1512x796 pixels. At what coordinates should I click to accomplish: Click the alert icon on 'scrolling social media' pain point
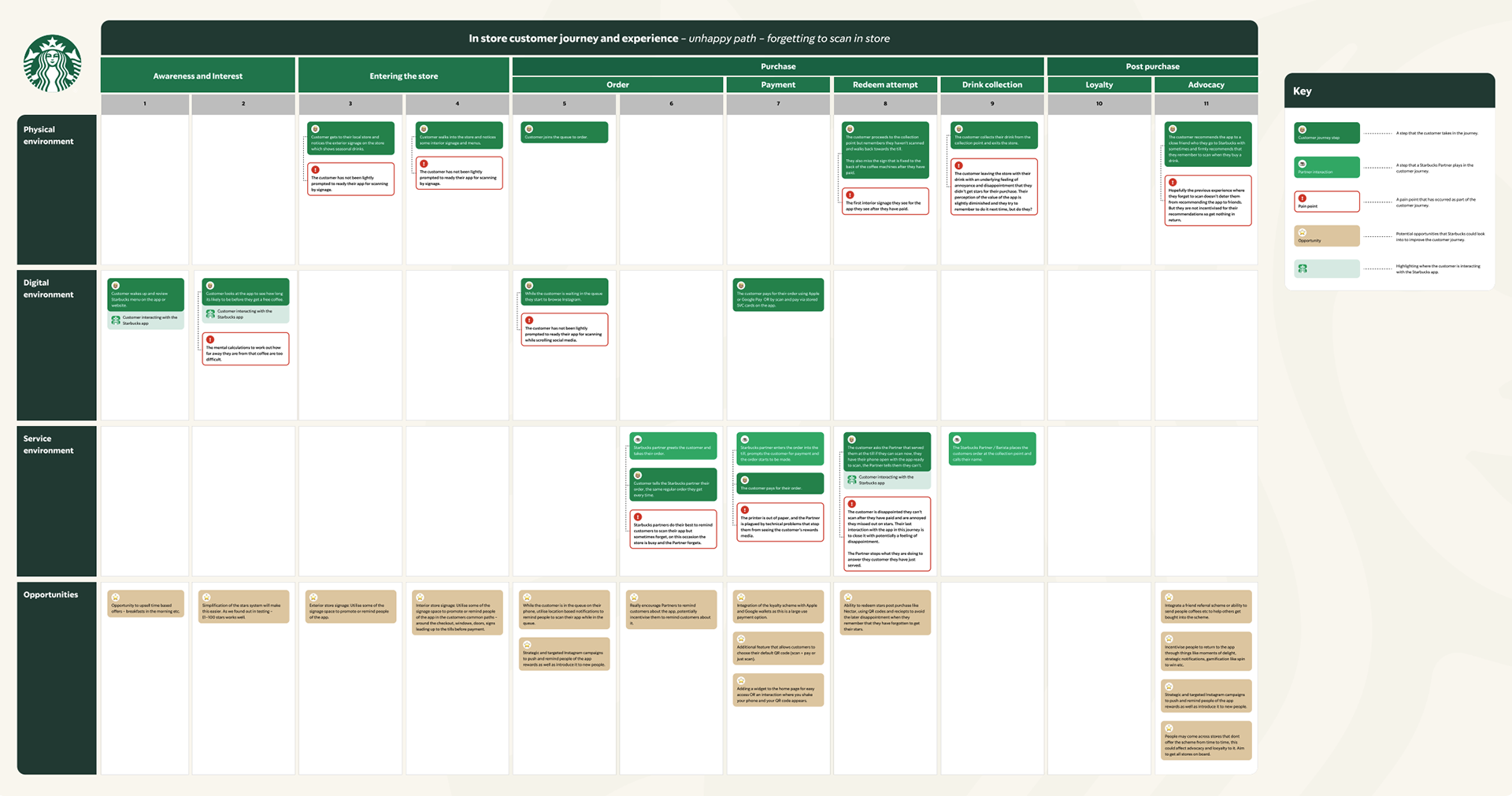point(529,320)
